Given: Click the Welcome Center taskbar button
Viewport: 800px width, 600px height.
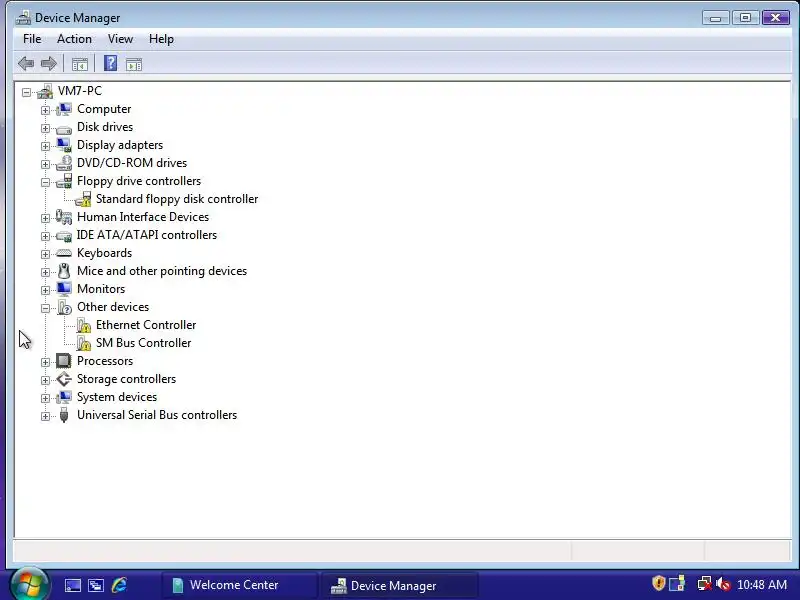Looking at the screenshot, I should [x=239, y=585].
